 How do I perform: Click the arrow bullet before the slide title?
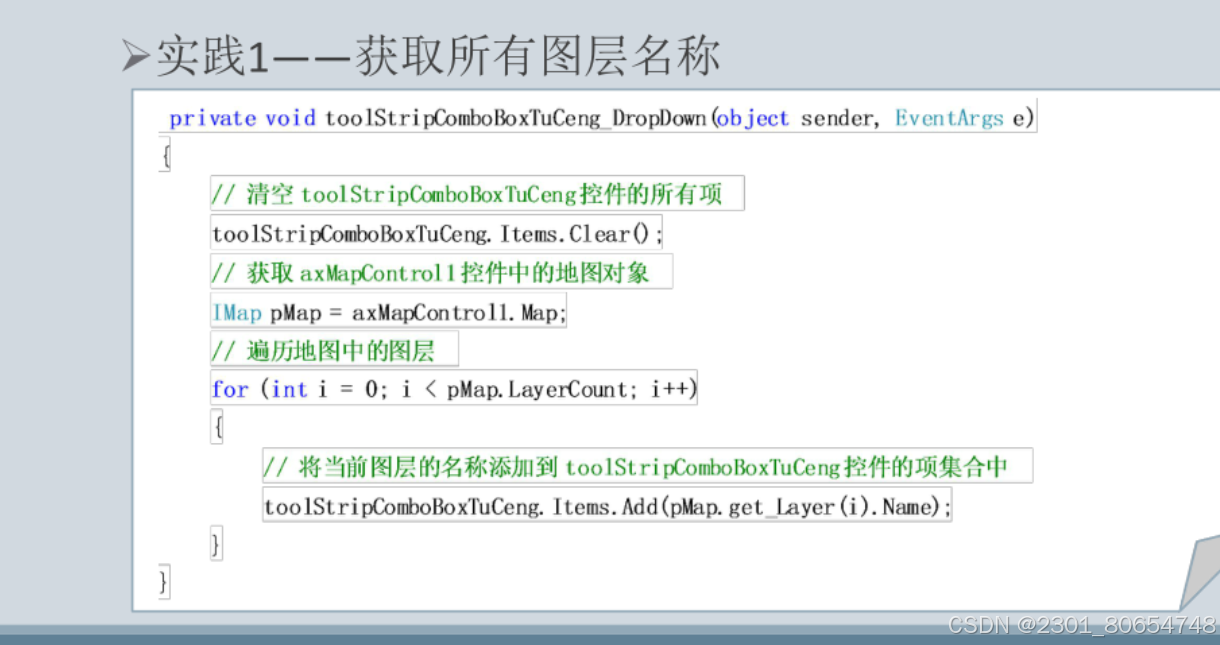coord(135,58)
